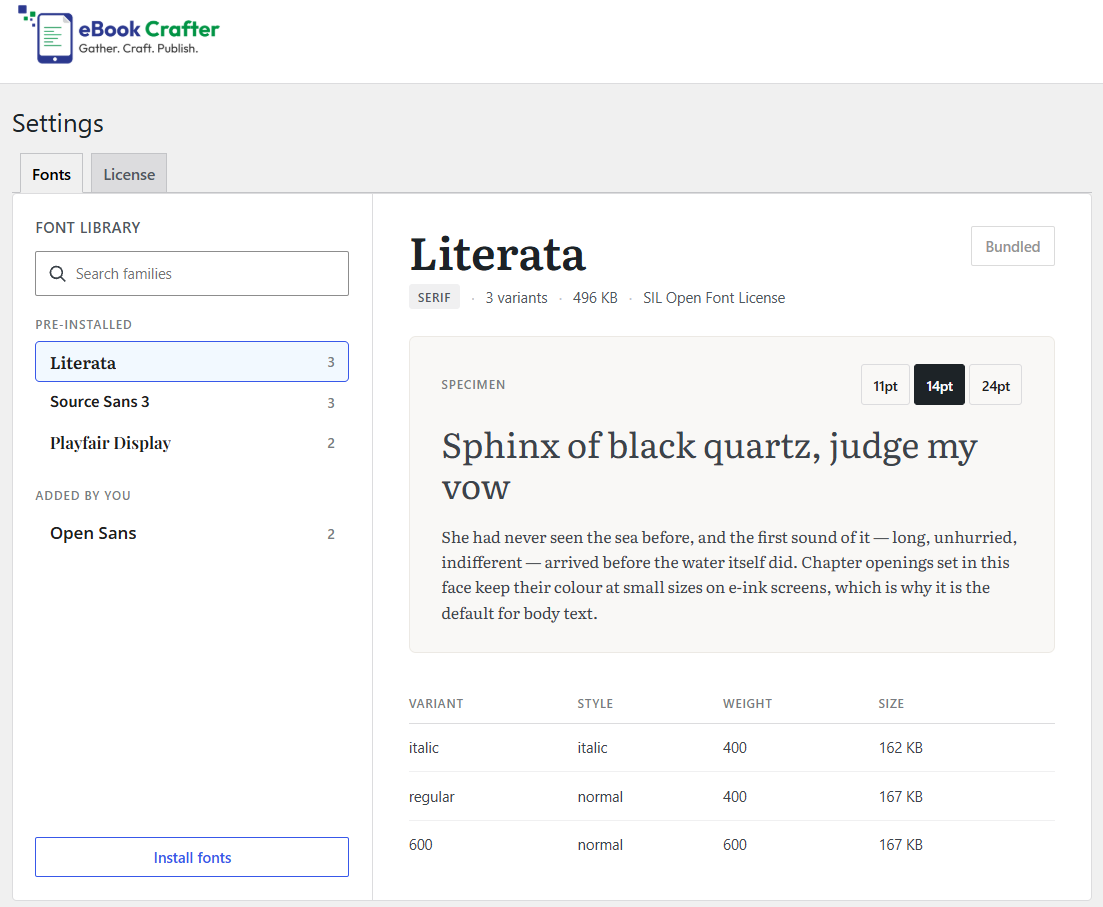Click the SIL Open Font License text

pos(714,298)
